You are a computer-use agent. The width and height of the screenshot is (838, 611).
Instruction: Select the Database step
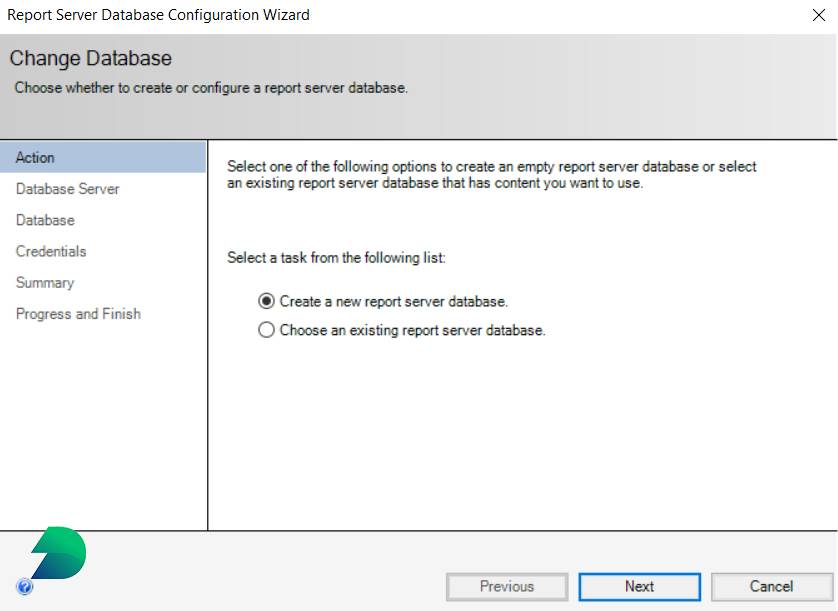(44, 220)
